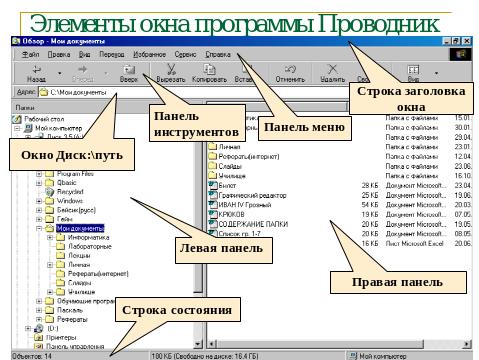
Task: Collapse the Мои документы tree node
Action: click(x=39, y=228)
